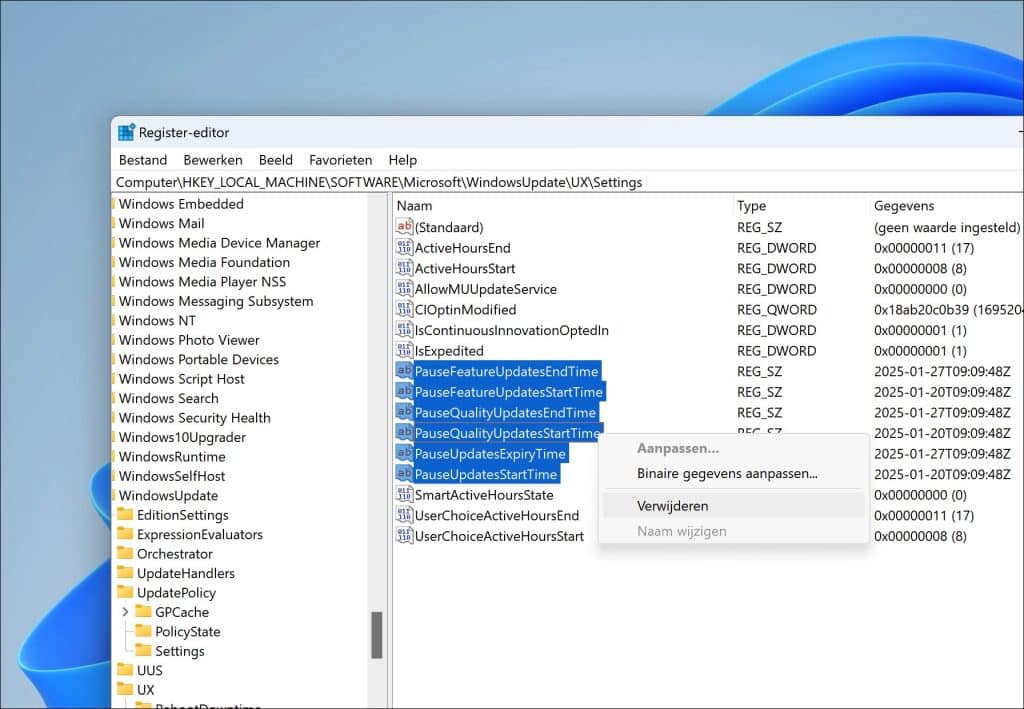The height and width of the screenshot is (709, 1024).
Task: Click the PauseFeatureUpdatesEndTime string icon
Action: [404, 371]
